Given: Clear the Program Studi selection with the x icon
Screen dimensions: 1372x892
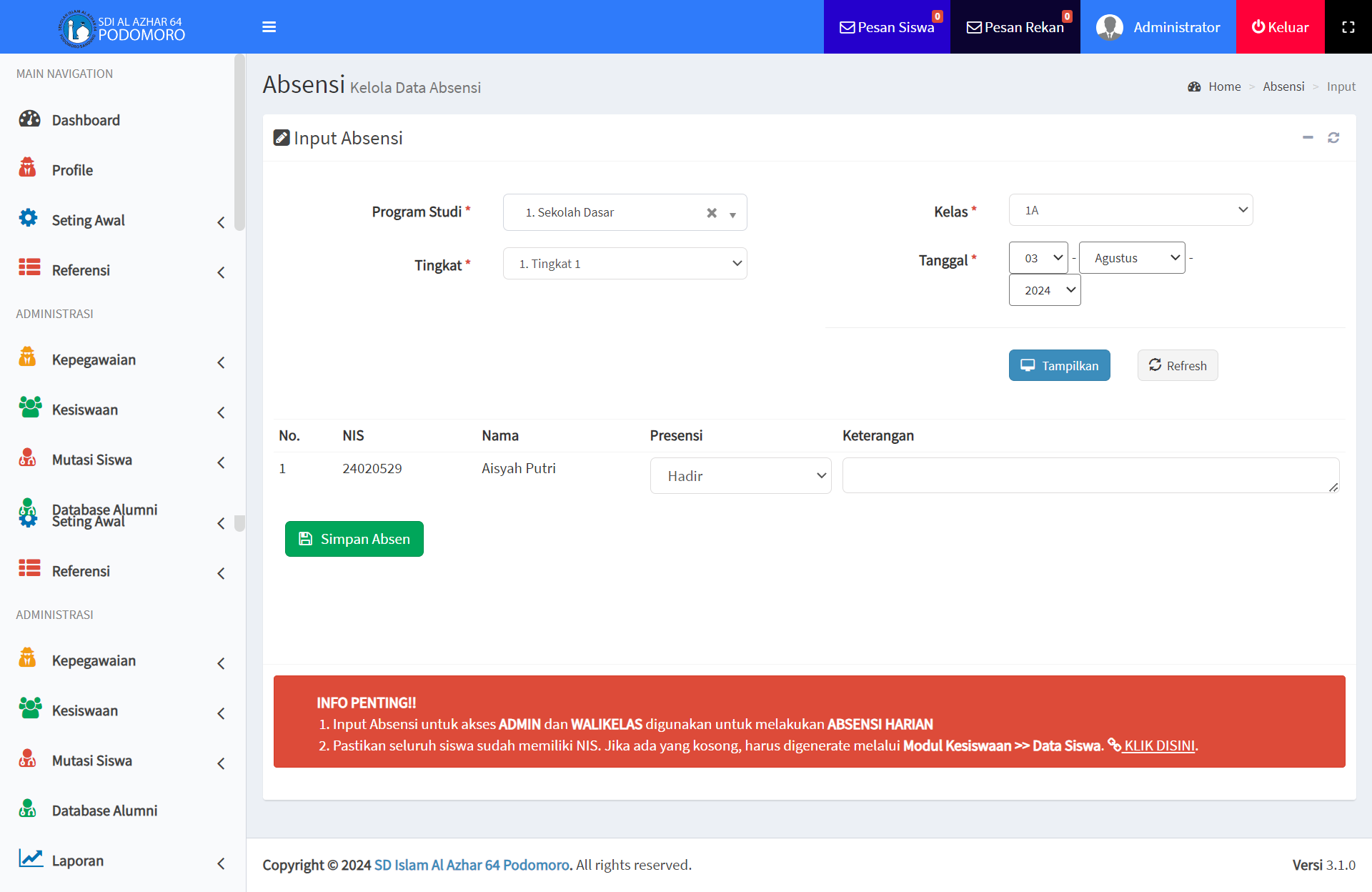Looking at the screenshot, I should (x=712, y=213).
